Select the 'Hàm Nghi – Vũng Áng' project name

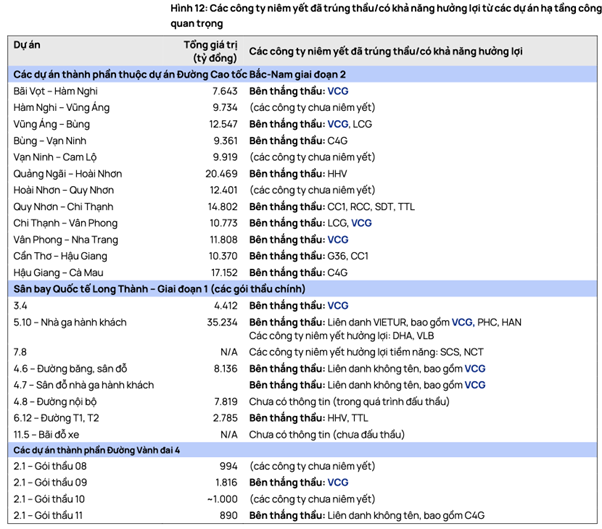pyautogui.click(x=61, y=108)
